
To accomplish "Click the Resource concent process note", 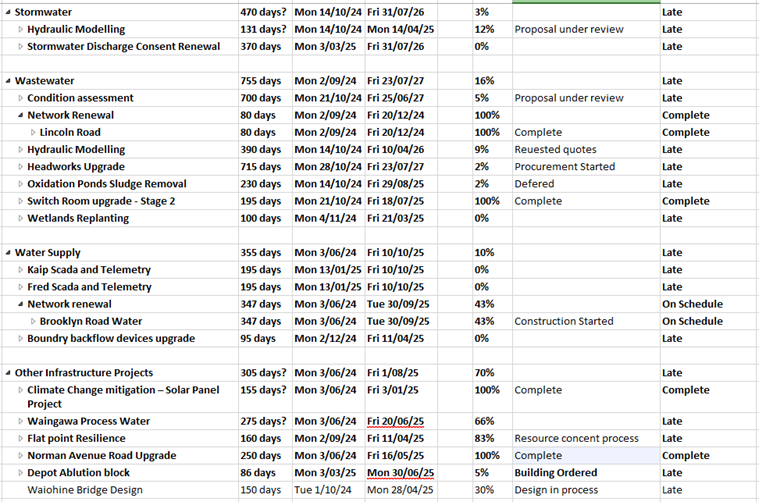I will point(577,439).
